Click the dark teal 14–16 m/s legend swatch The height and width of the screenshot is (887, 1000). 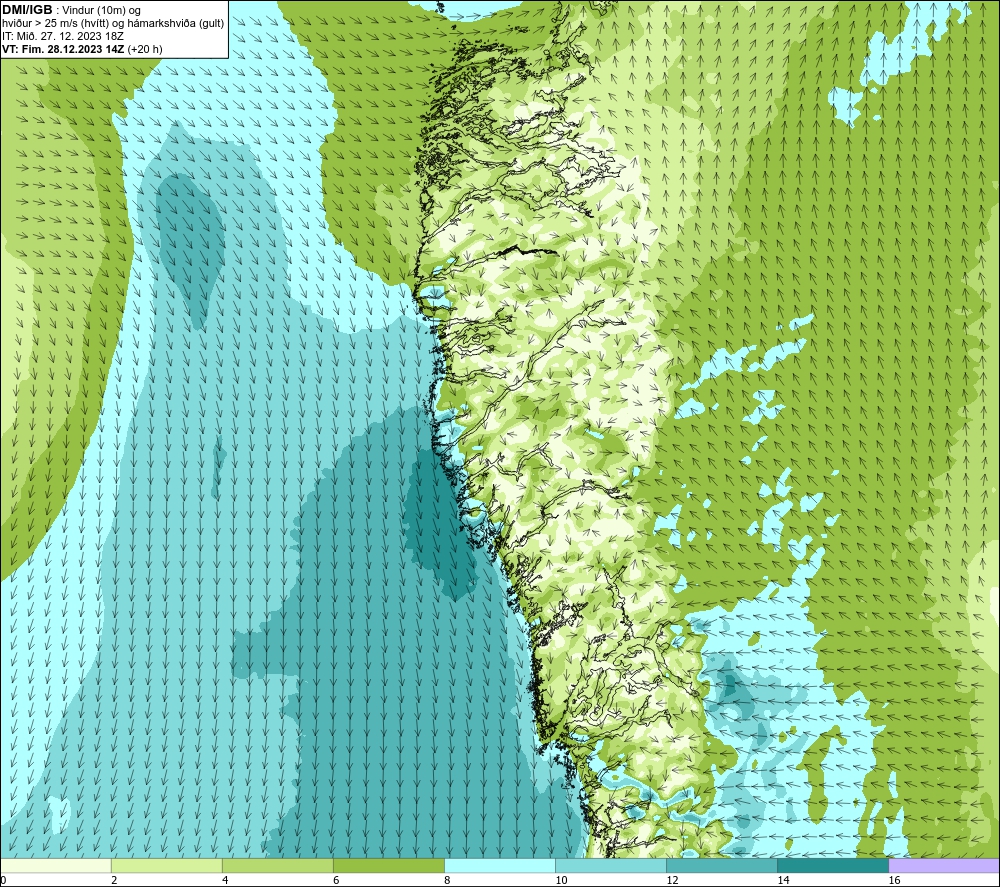(833, 865)
